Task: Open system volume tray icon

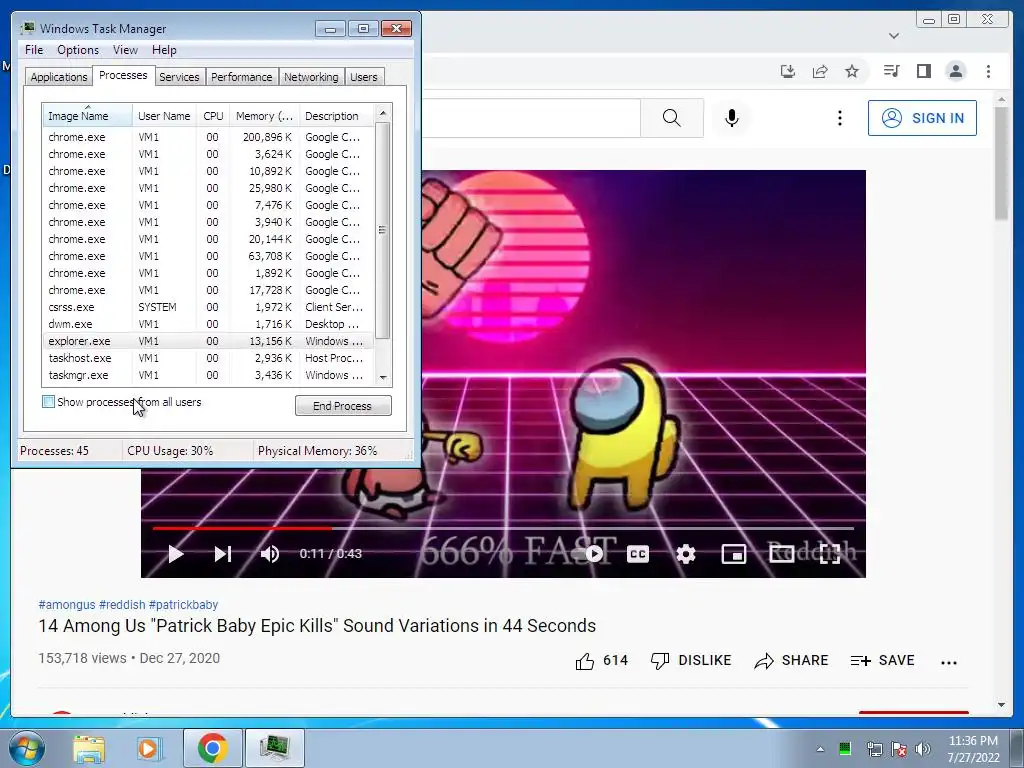Action: pyautogui.click(x=923, y=749)
